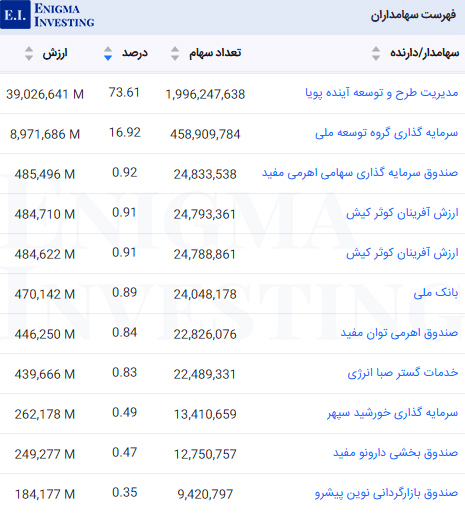Sort by percent (درصد) arrows
Screen dimensions: 465x516
click(108, 53)
